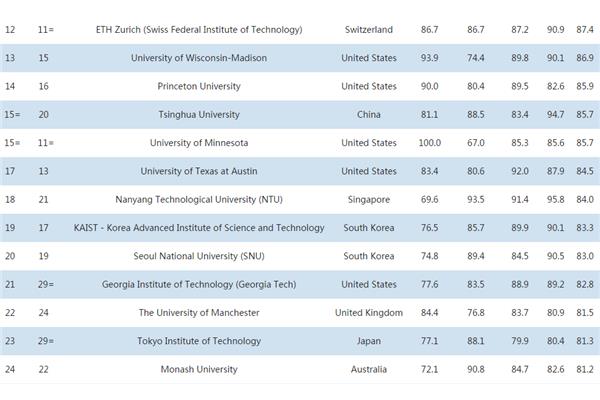This screenshot has width=600, height=400.
Task: Open Tokyo Institute of Technology entry
Action: [199, 341]
